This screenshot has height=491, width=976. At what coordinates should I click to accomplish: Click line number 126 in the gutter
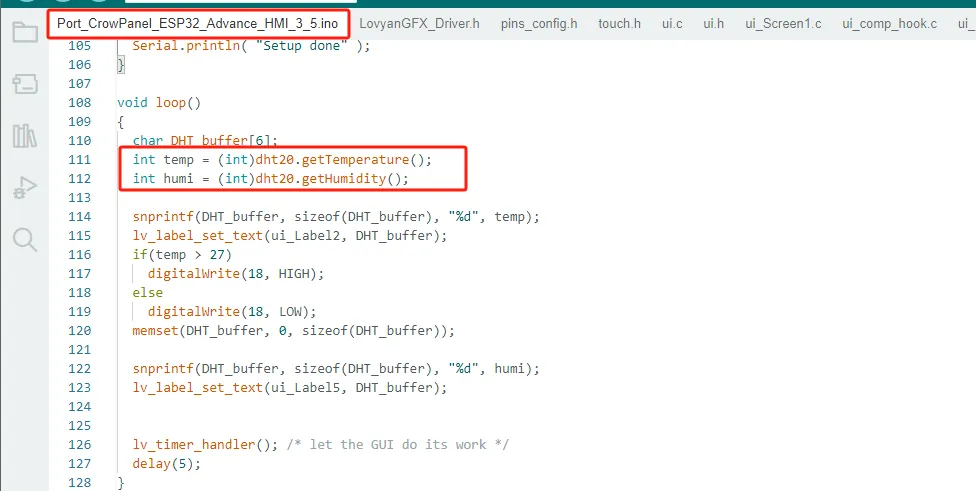pyautogui.click(x=79, y=445)
